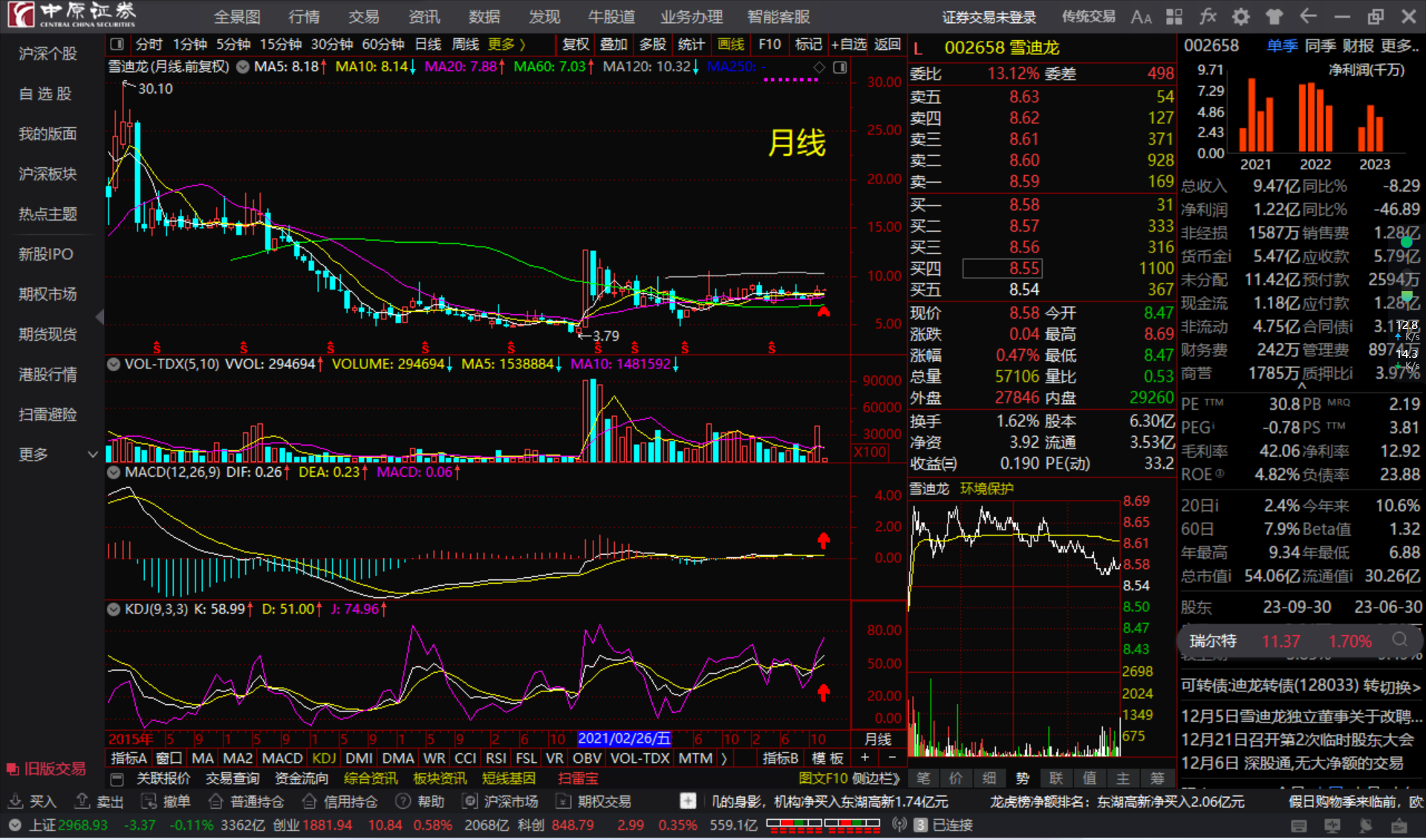Toggle the VOL-TDX indicator round checkmark

(114, 364)
